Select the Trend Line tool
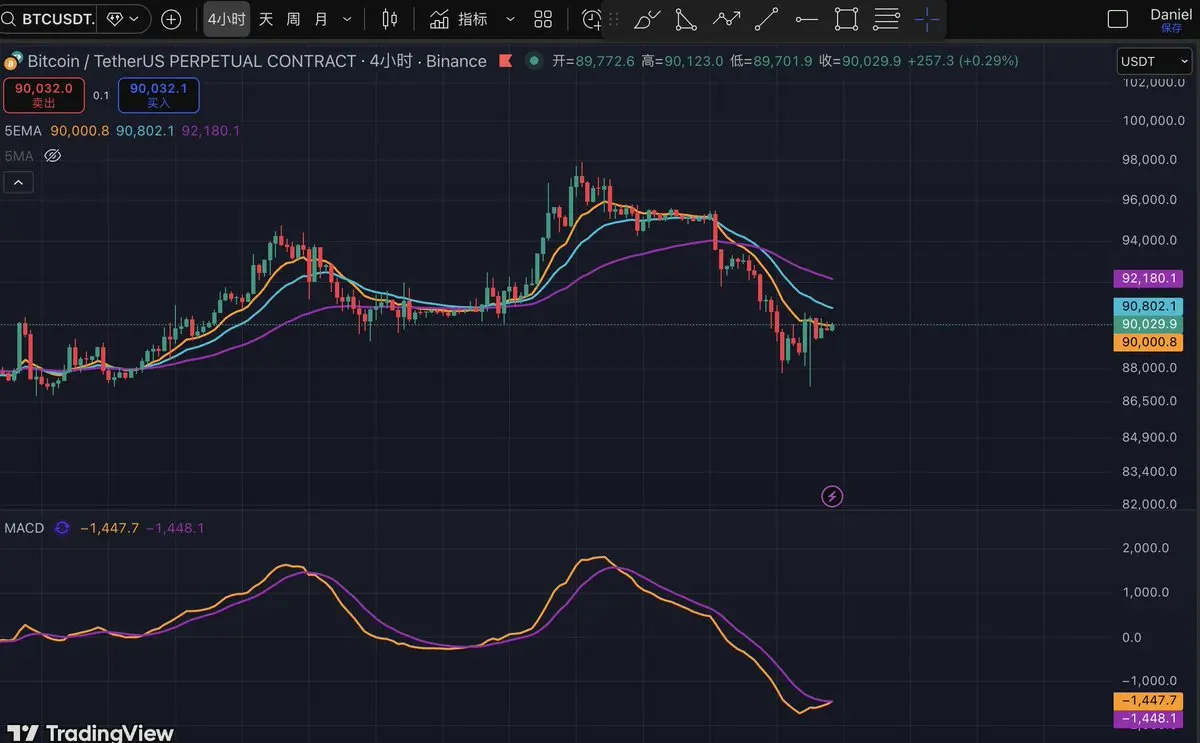Screen dimensions: 1200x743 click(x=767, y=18)
